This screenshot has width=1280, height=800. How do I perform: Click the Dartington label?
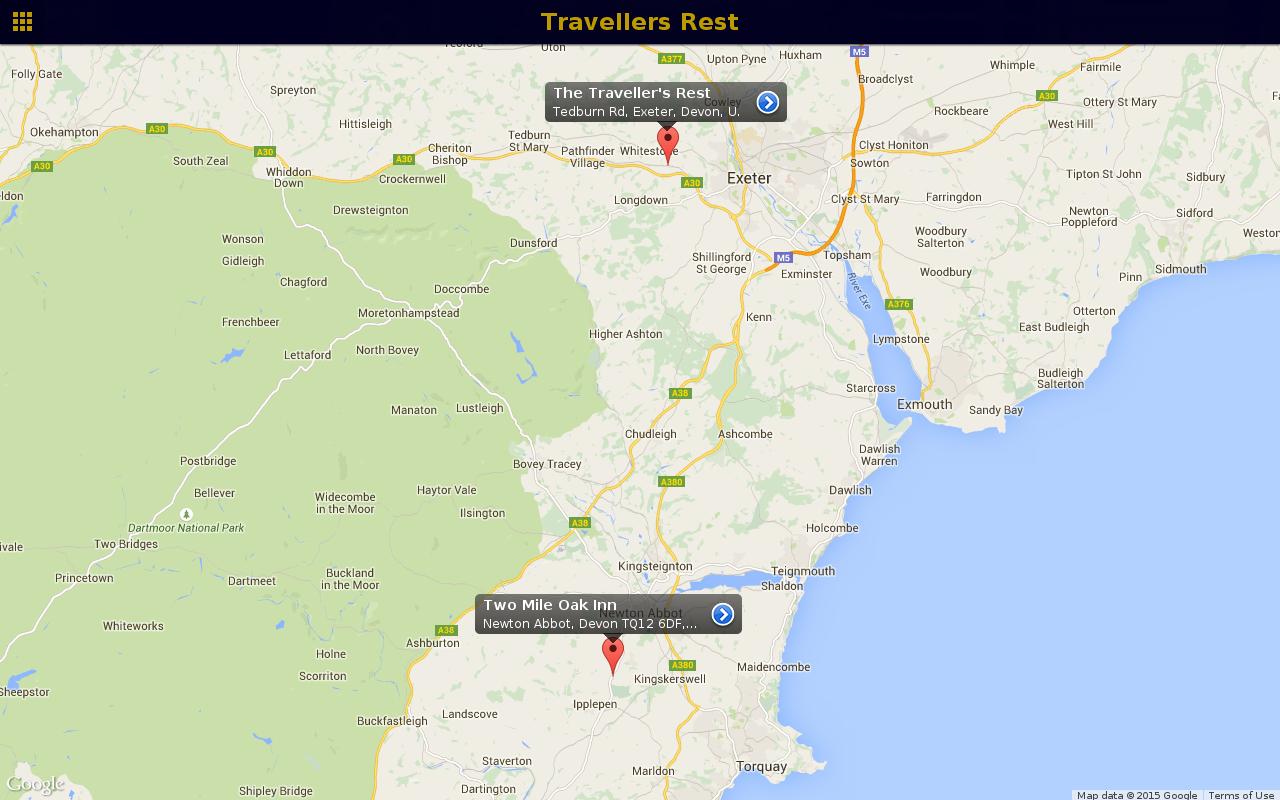click(x=488, y=789)
